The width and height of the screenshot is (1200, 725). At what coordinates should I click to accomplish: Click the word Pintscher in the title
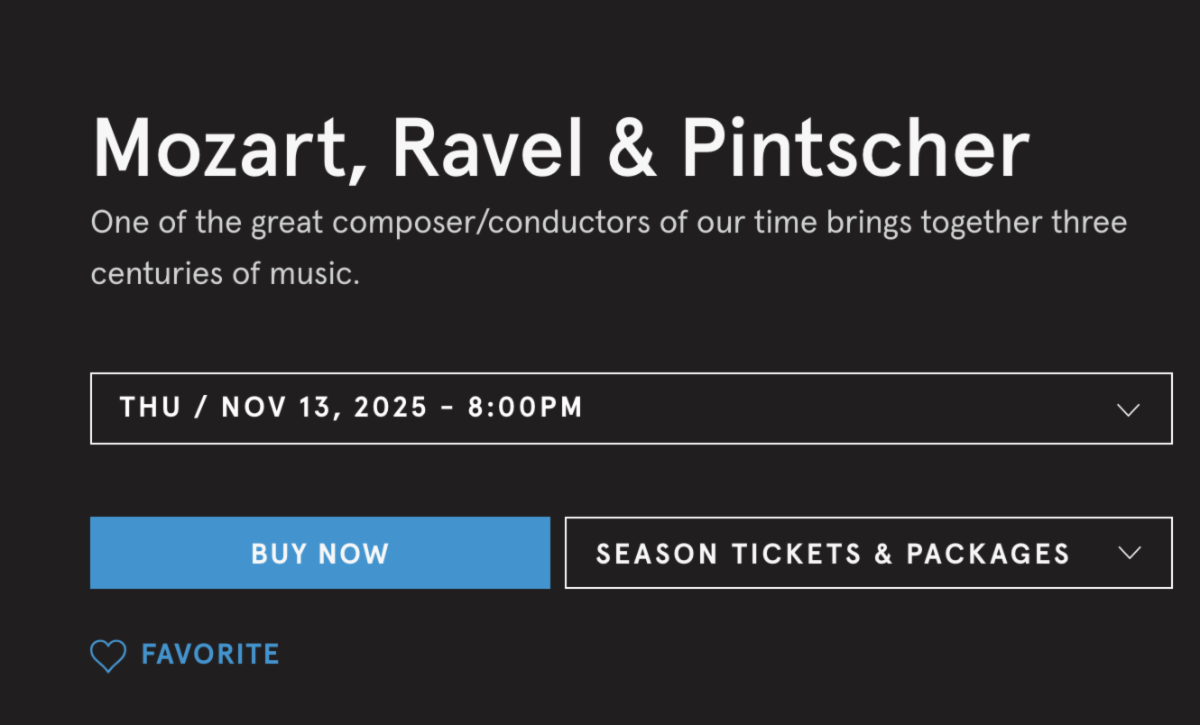(856, 148)
